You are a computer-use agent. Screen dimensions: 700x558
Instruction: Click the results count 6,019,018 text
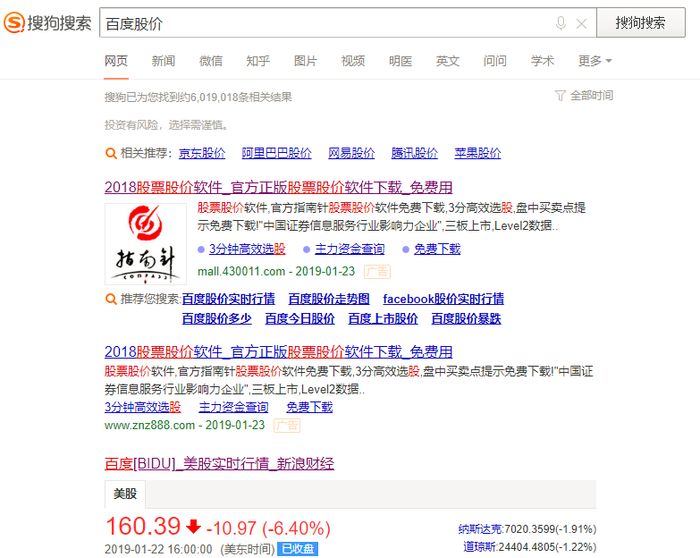click(x=212, y=97)
